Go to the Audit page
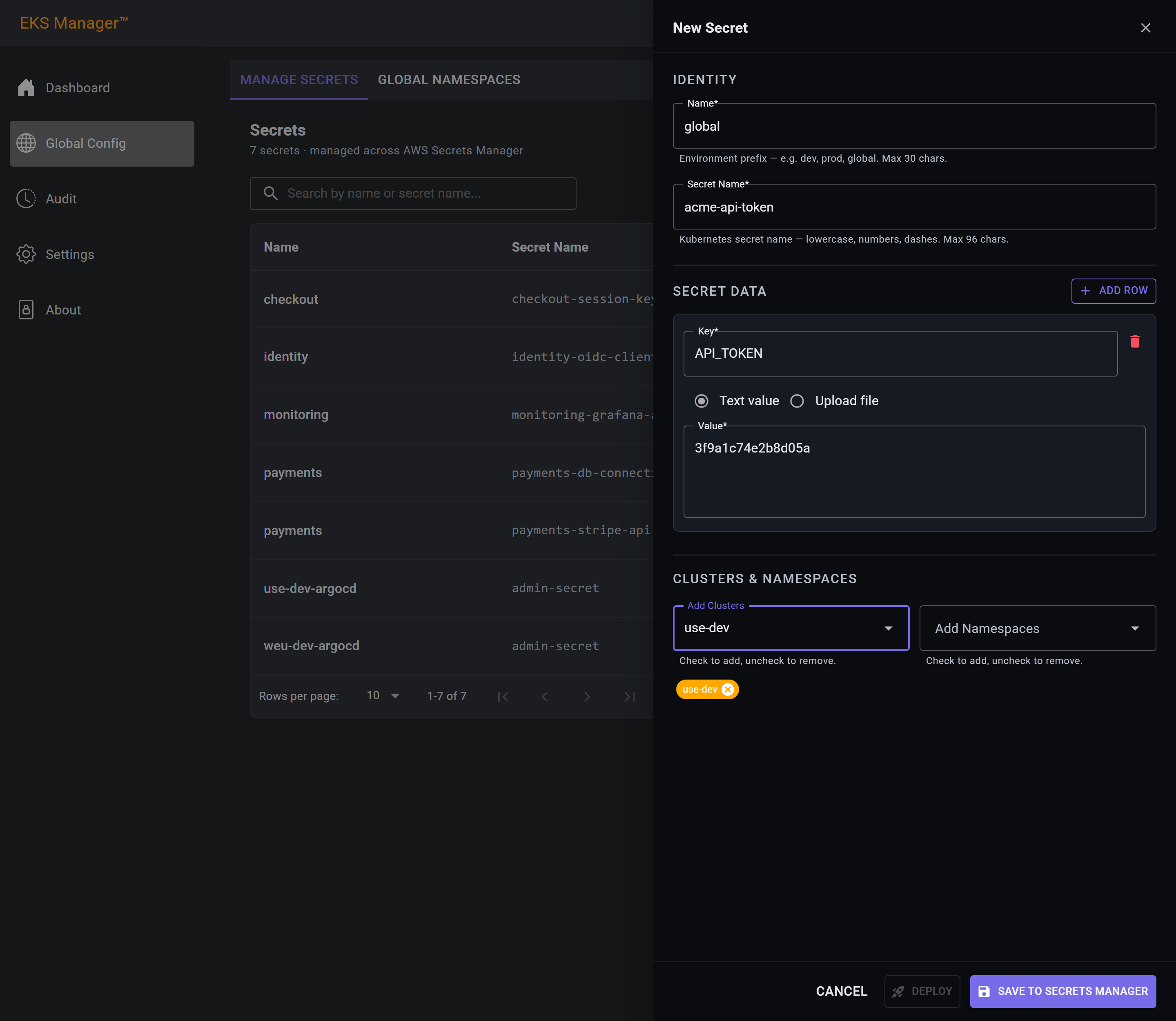The image size is (1176, 1021). click(x=102, y=199)
